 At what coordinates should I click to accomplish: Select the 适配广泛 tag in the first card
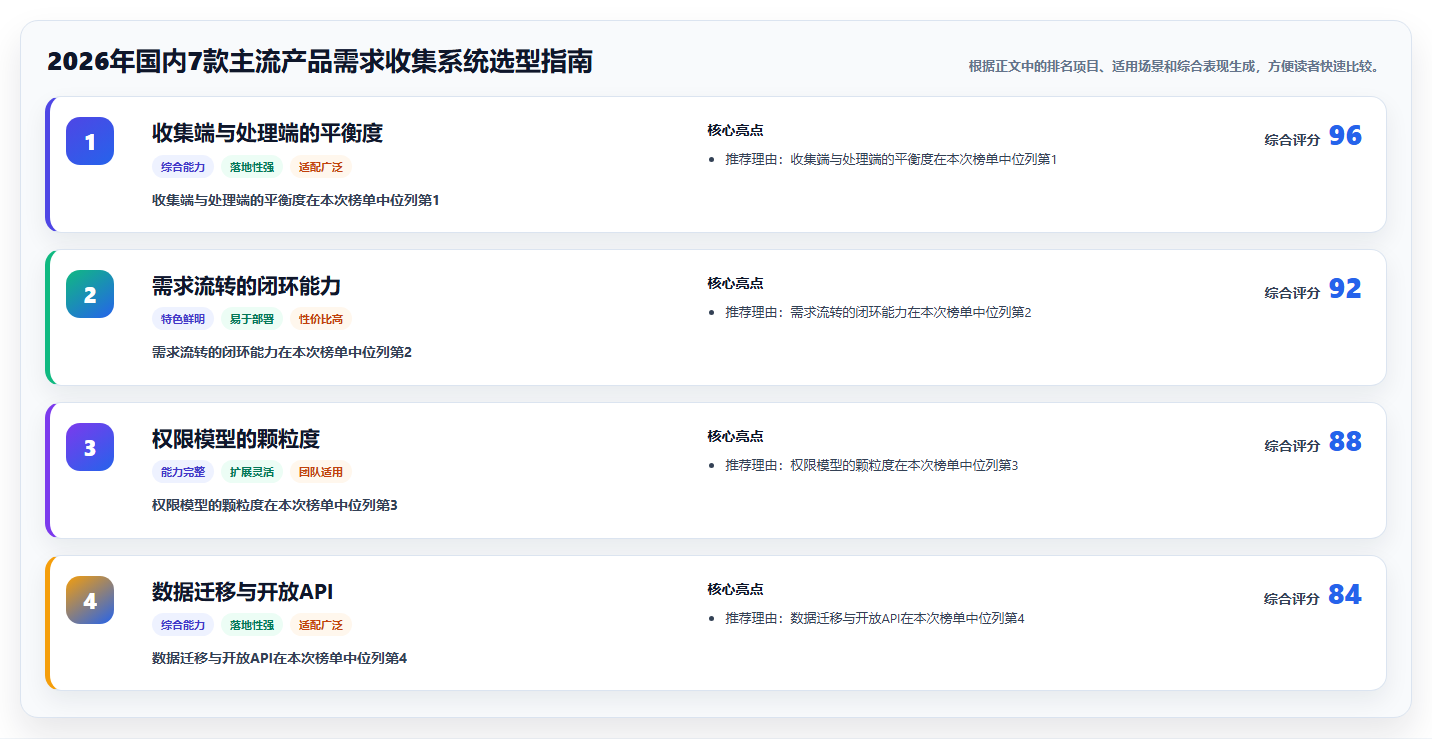[321, 167]
